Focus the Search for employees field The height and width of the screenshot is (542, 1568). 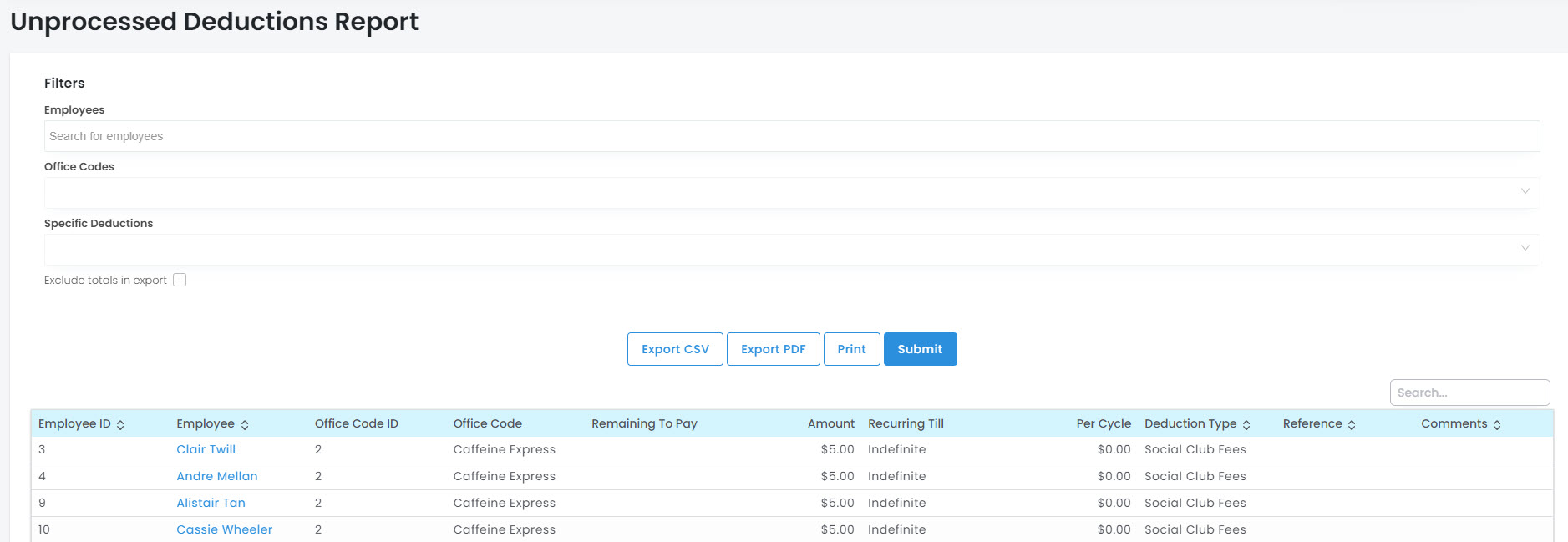click(x=791, y=136)
